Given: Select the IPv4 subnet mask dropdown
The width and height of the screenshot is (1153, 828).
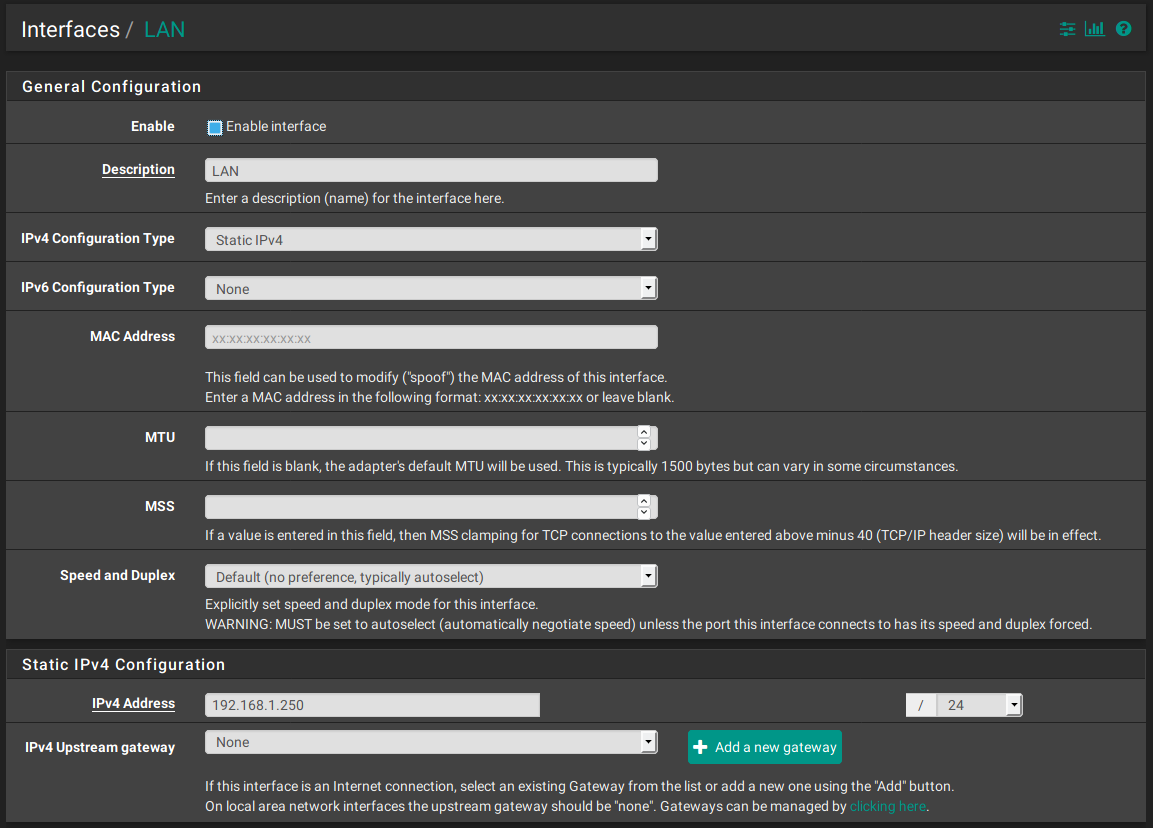Looking at the screenshot, I should (x=978, y=705).
